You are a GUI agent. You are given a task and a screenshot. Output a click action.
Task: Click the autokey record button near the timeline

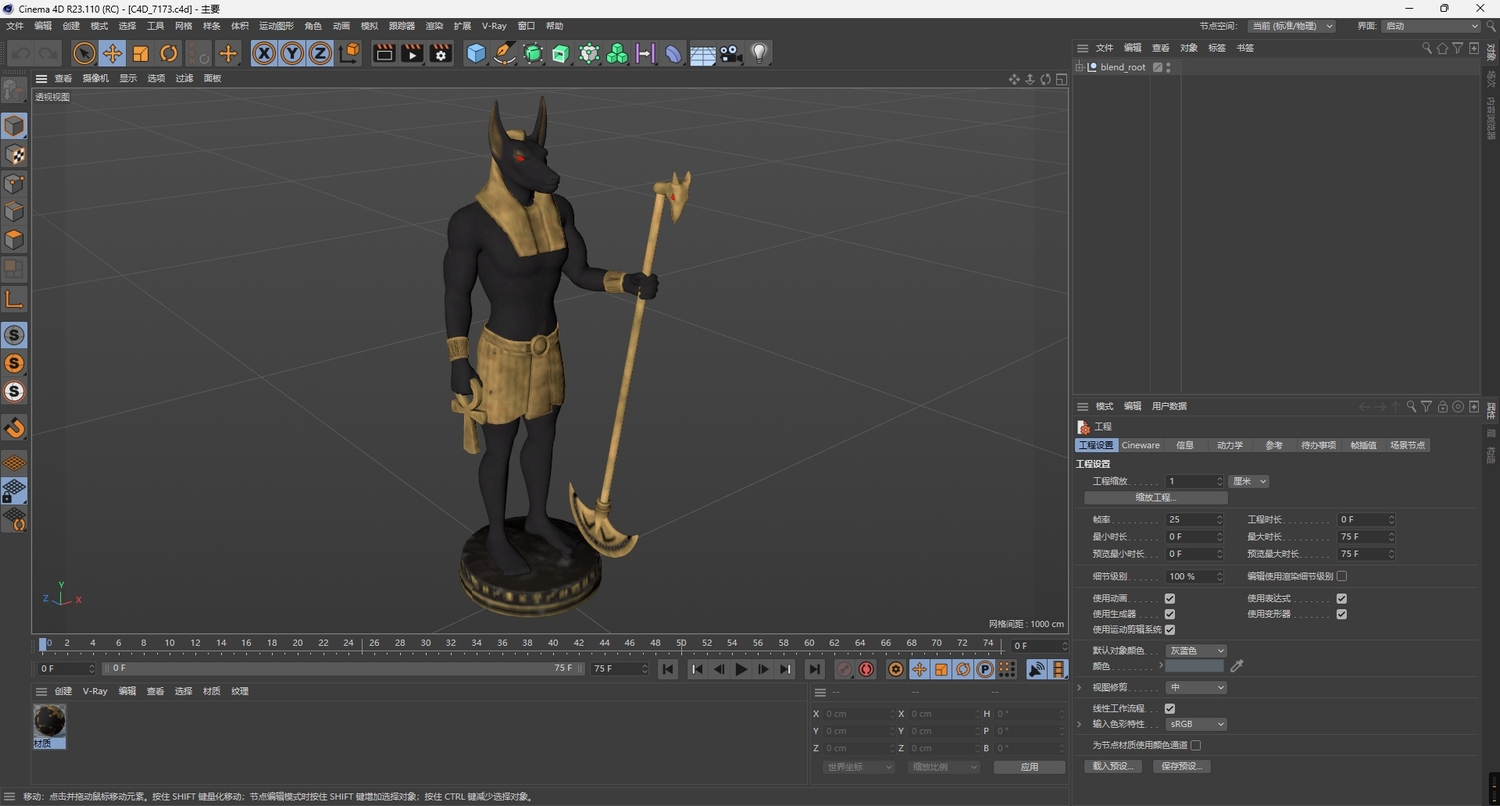[866, 669]
